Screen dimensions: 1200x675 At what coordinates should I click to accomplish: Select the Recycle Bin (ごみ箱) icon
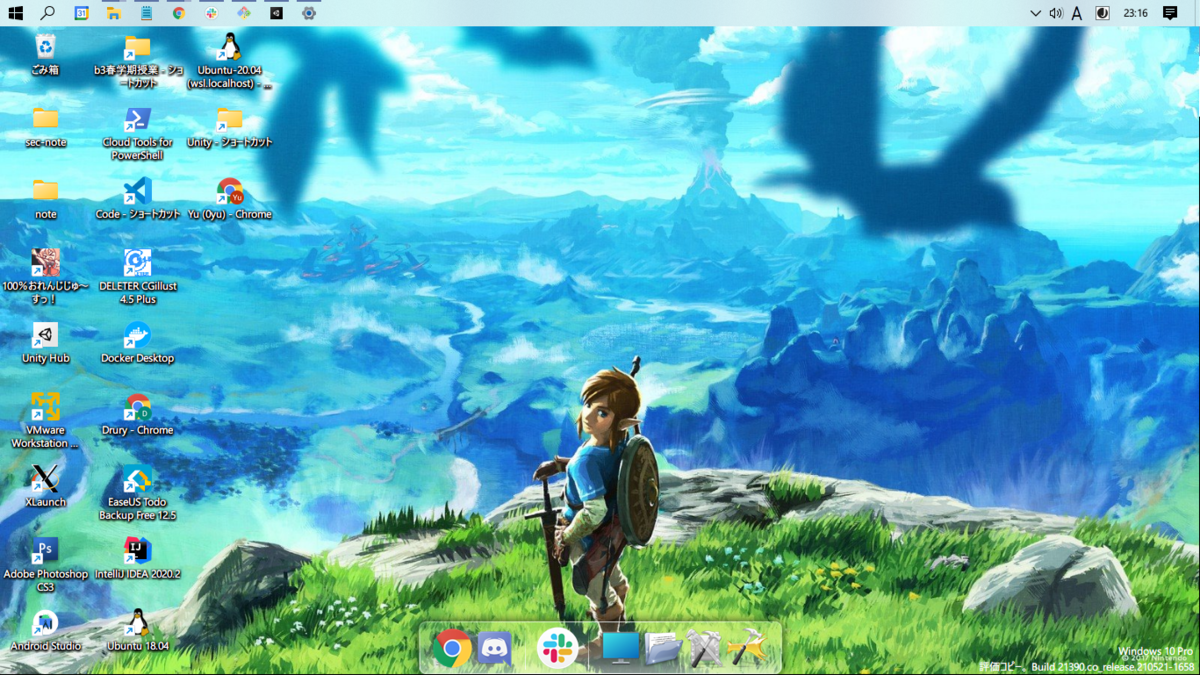point(45,54)
